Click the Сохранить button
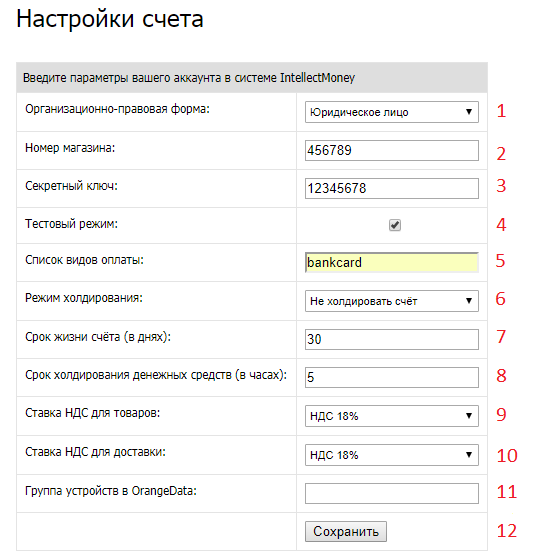 [x=346, y=531]
